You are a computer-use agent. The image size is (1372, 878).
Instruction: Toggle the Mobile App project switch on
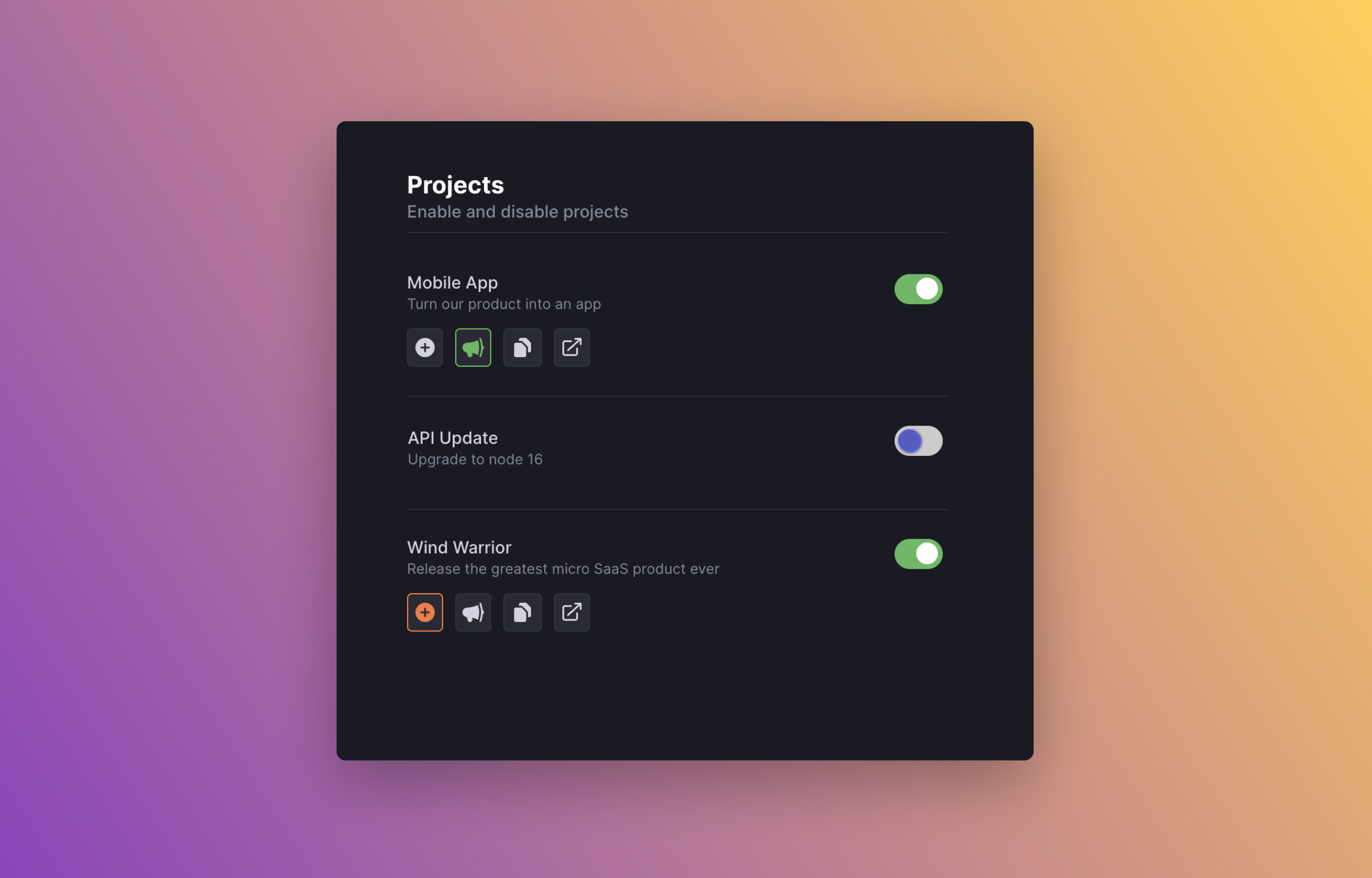click(x=918, y=289)
